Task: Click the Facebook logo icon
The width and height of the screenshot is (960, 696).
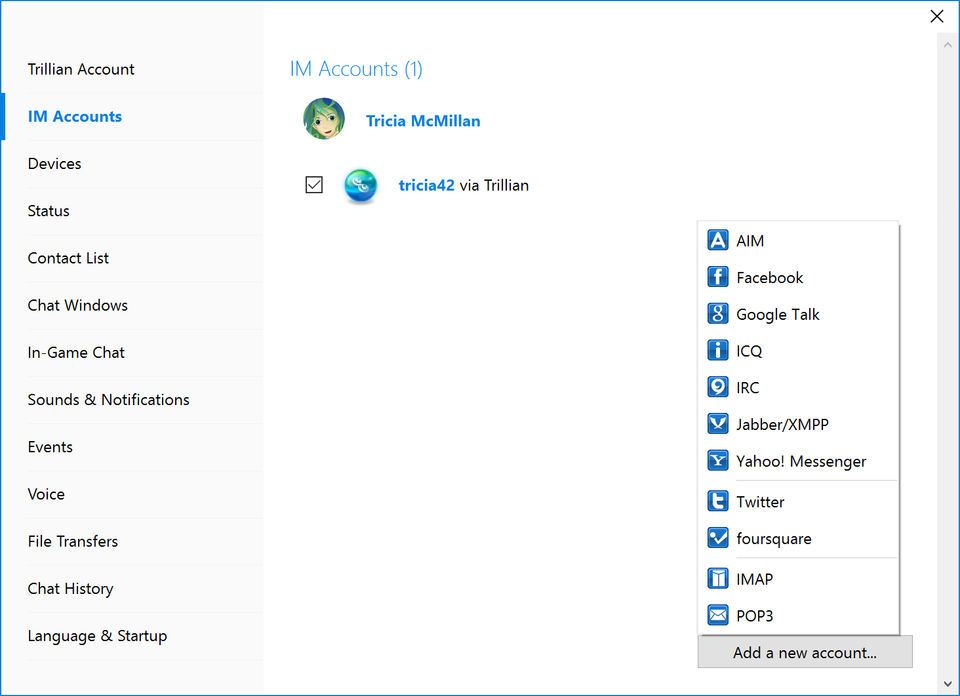Action: (718, 278)
